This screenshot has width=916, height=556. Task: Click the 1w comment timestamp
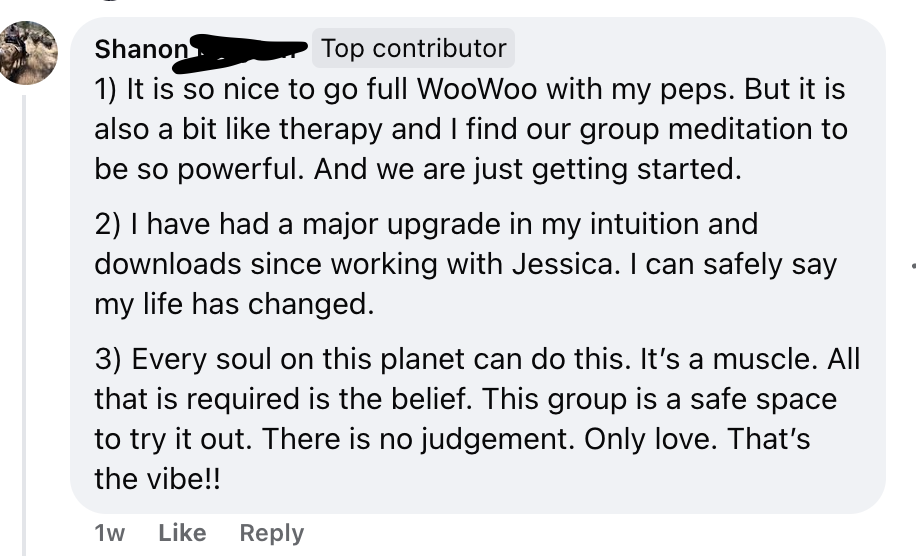tap(109, 533)
